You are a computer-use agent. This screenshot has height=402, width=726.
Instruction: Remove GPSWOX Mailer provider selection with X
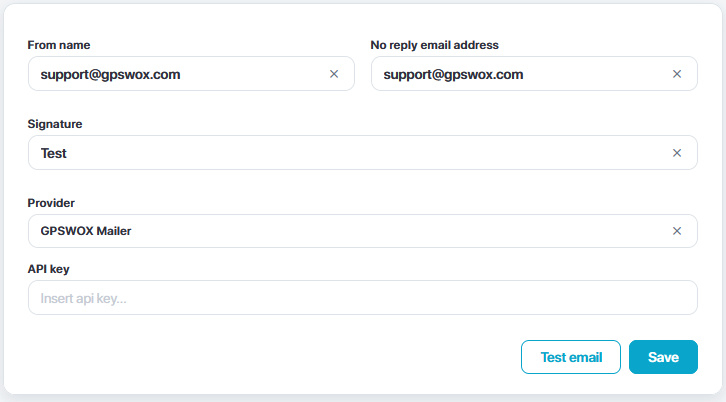point(677,231)
